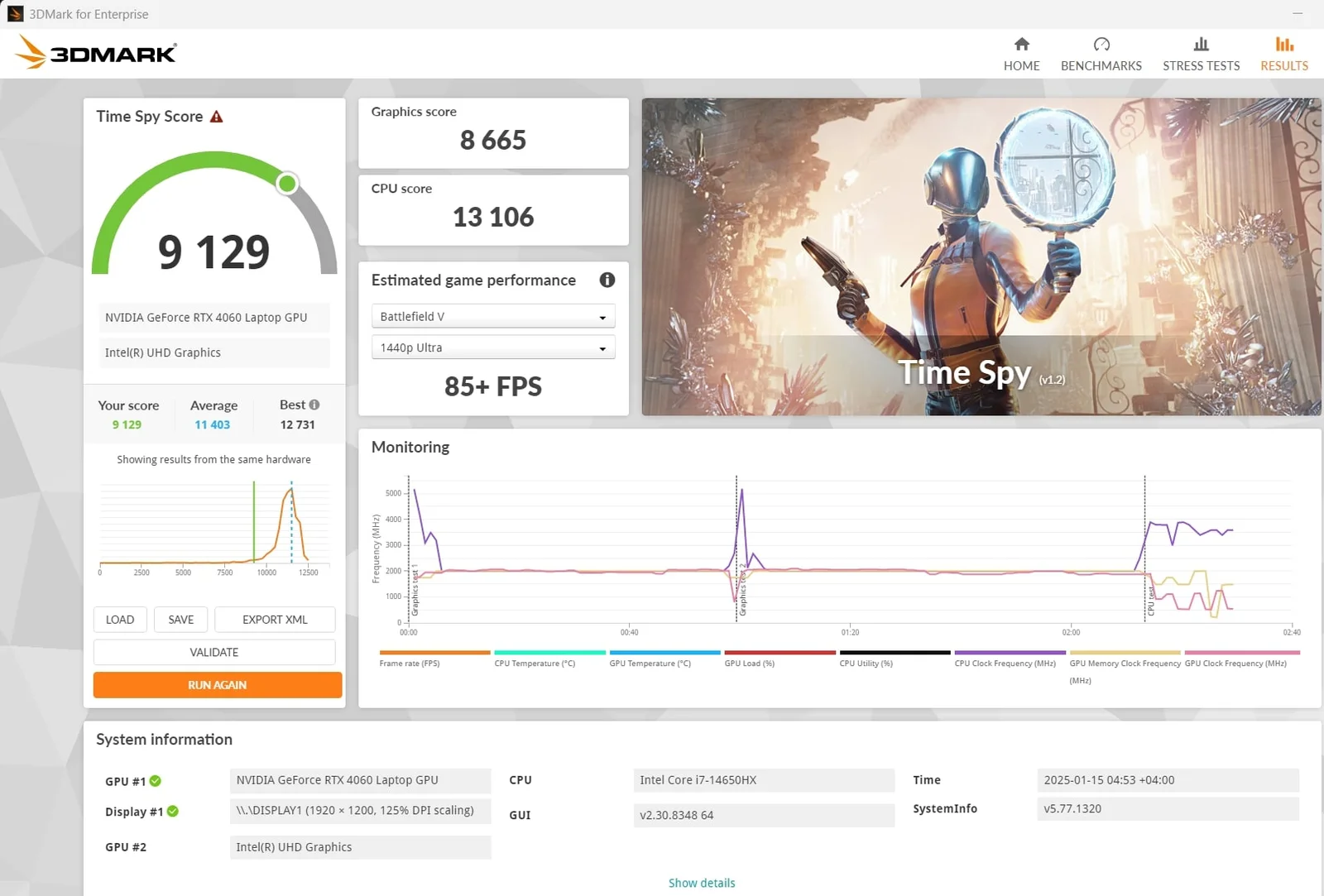Click the Benchmarks gauge icon
Screen dimensions: 1324x896
click(x=1101, y=45)
